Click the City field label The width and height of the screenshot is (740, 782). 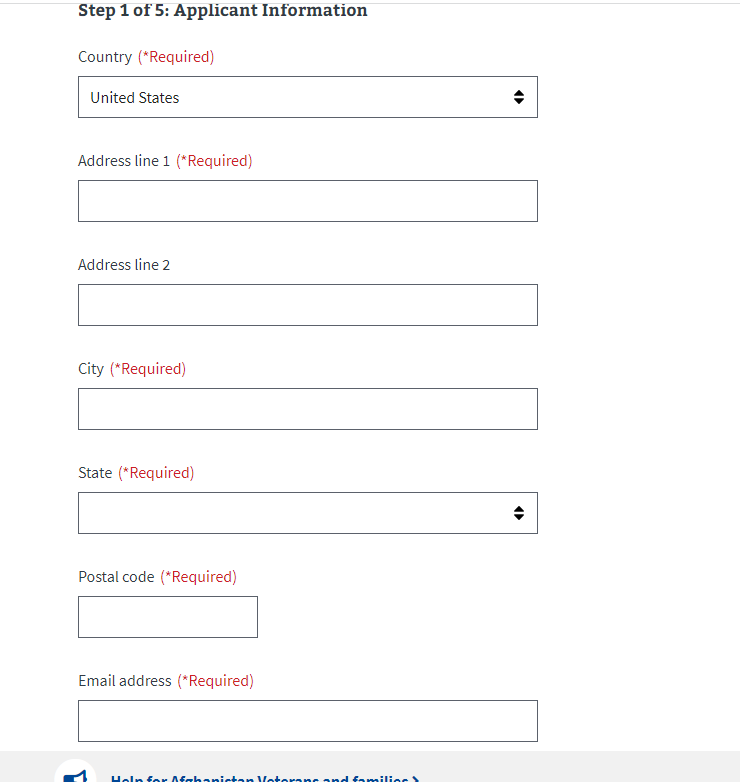pos(91,369)
